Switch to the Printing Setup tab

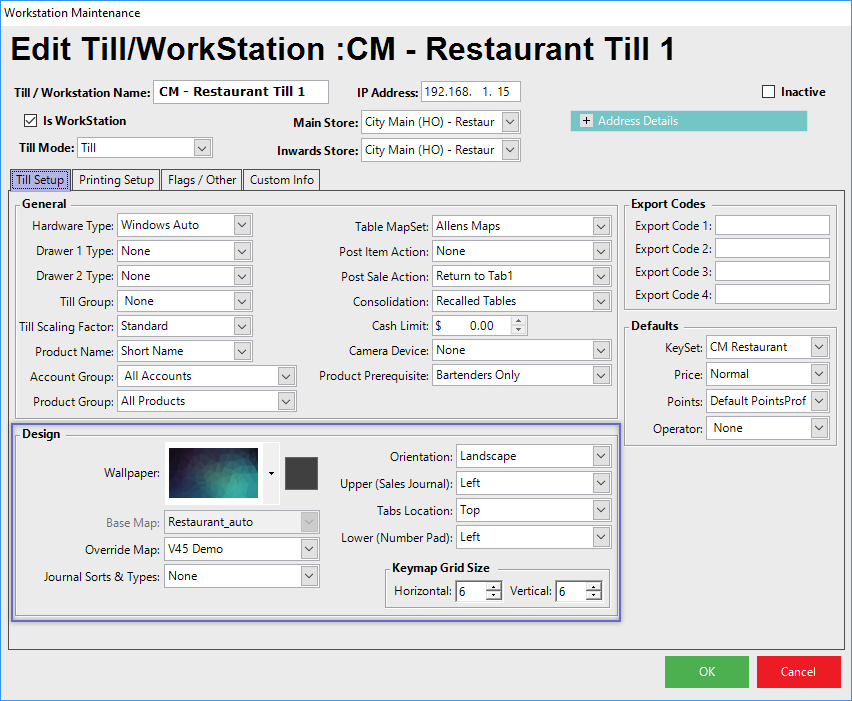click(x=116, y=180)
